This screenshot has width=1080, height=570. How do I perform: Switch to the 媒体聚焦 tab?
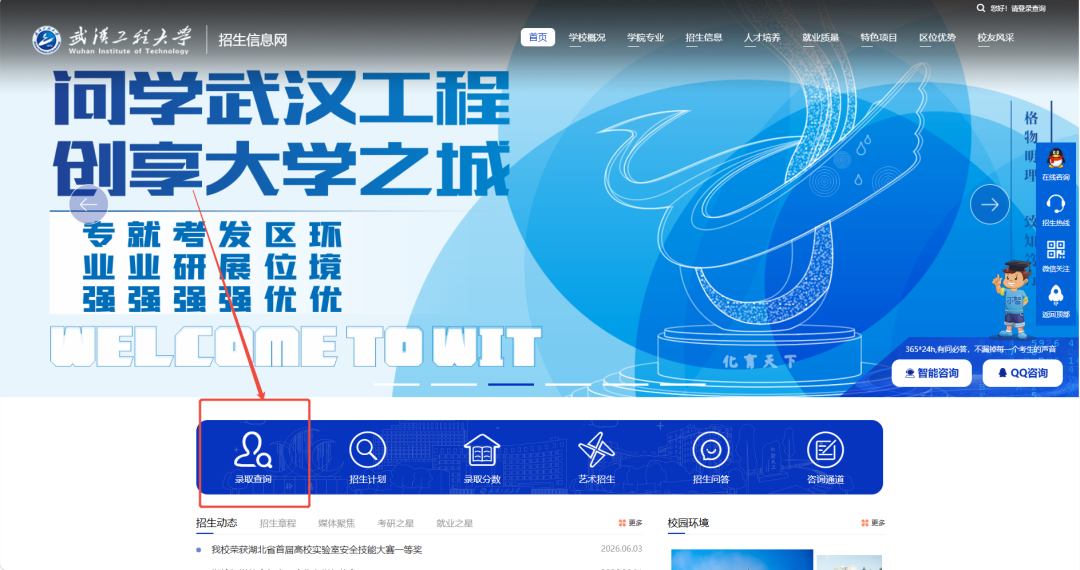point(337,523)
